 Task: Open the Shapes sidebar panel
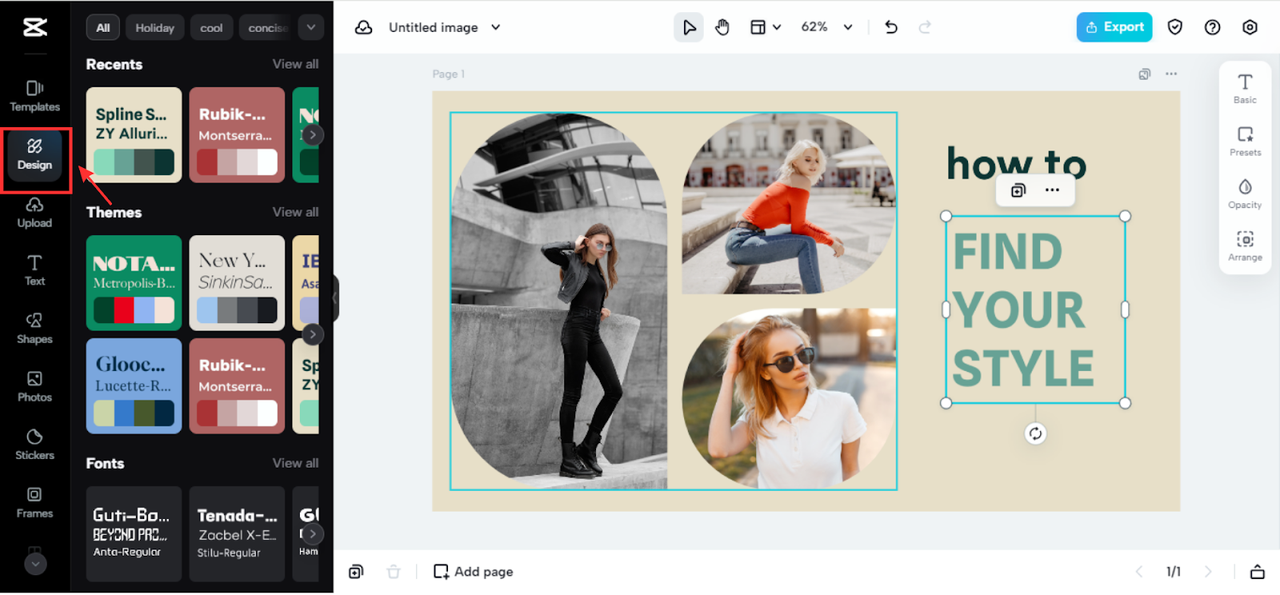(x=35, y=328)
